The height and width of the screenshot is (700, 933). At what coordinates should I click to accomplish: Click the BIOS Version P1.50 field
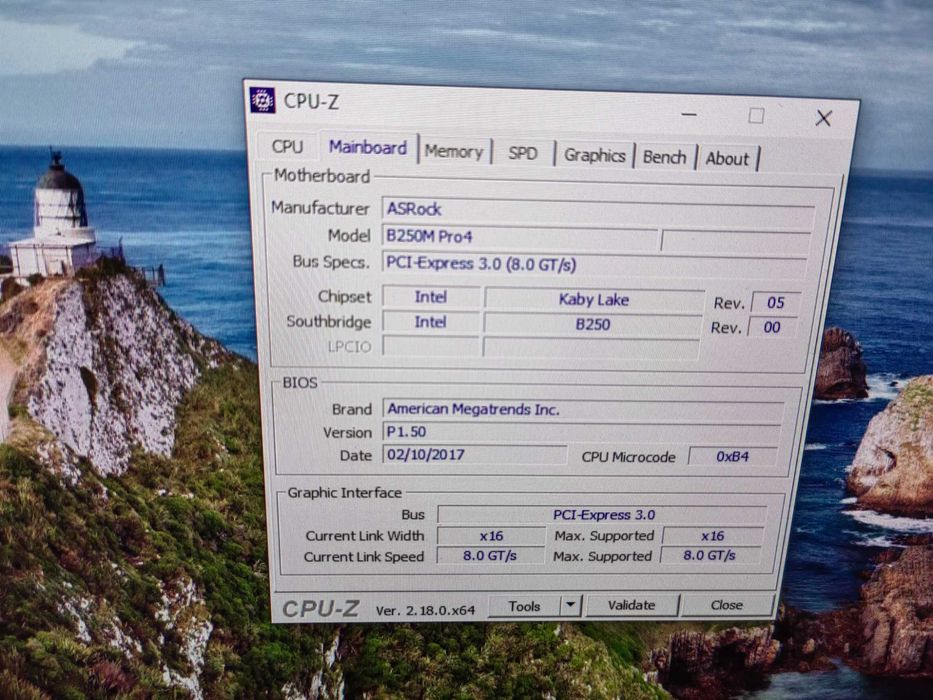tap(581, 432)
